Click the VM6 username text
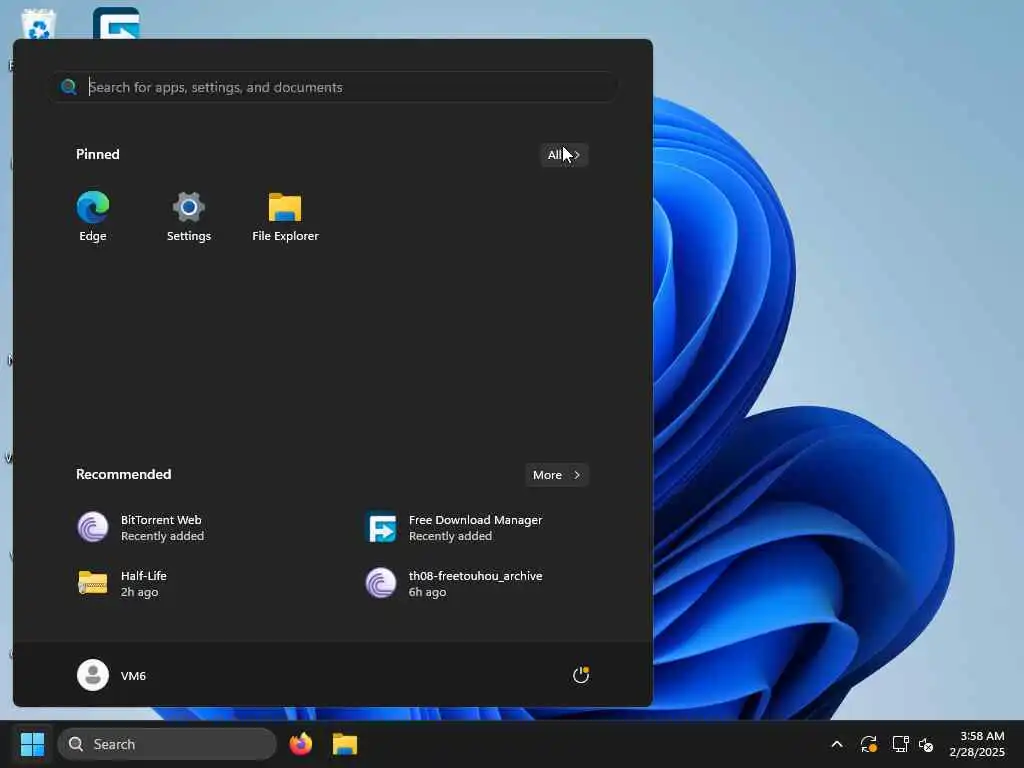 133,676
